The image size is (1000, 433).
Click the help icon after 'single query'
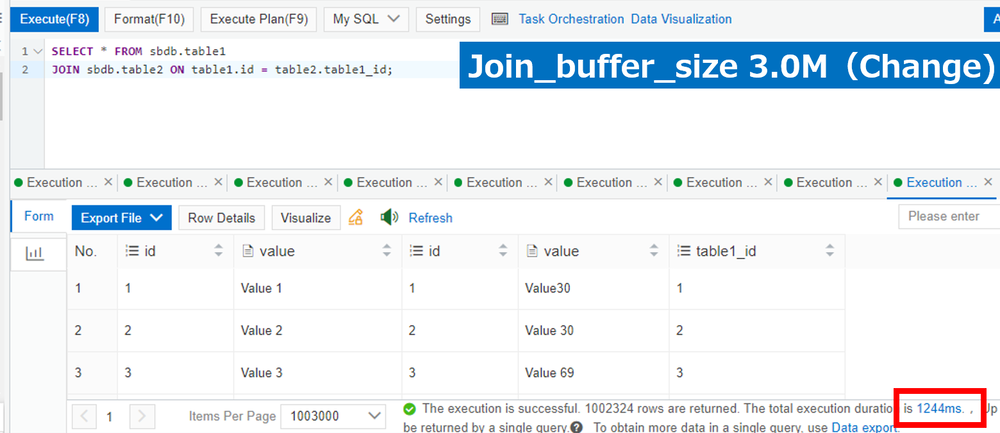(577, 427)
